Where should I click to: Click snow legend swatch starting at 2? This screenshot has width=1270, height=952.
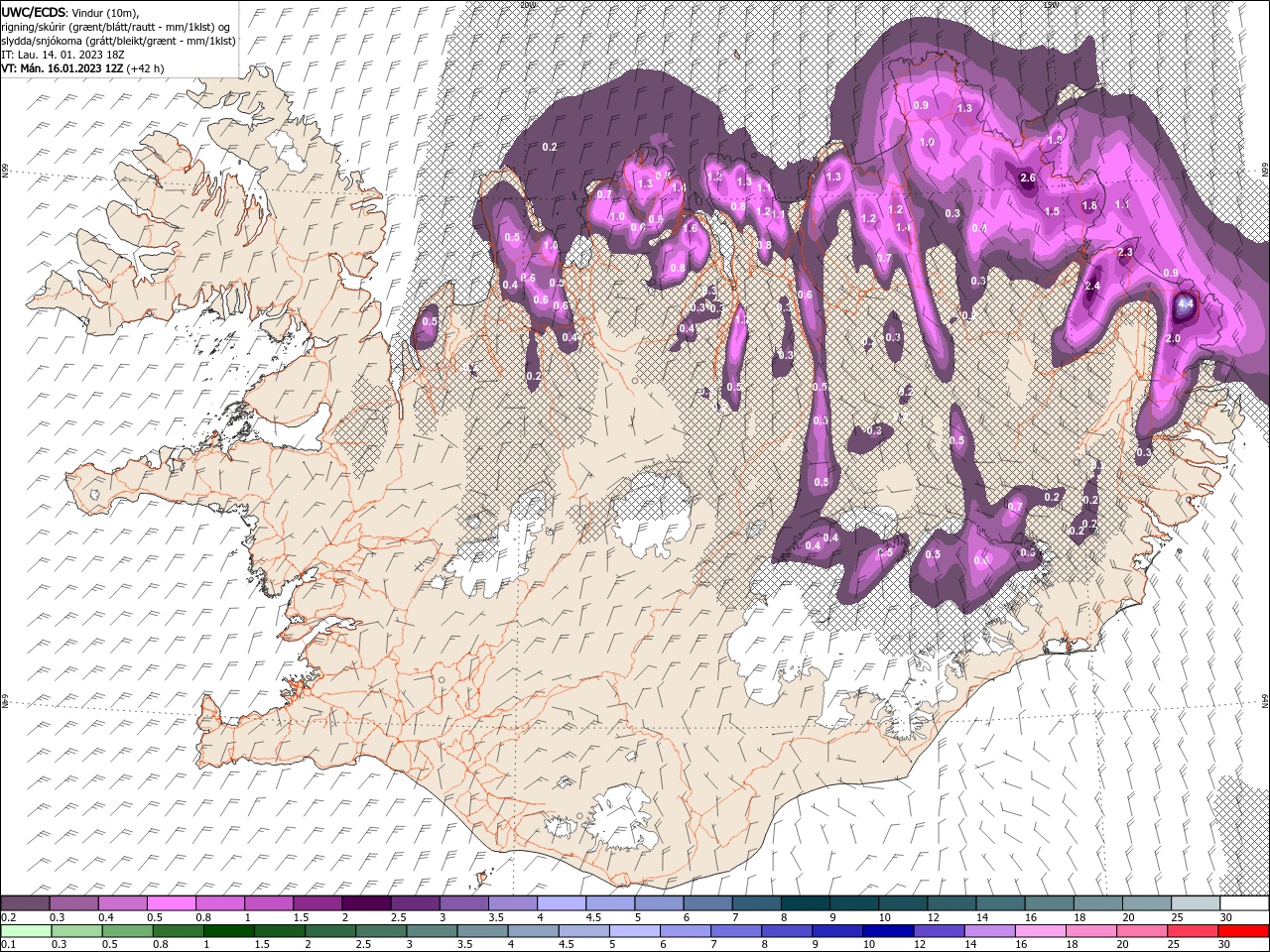pos(366,903)
